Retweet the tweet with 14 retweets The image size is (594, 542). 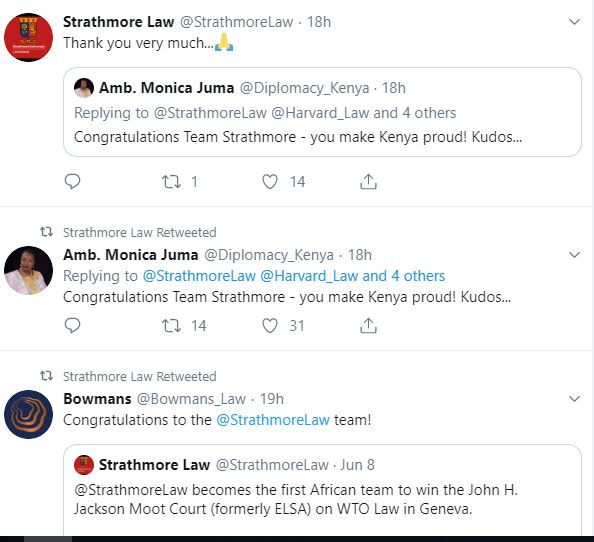(171, 326)
